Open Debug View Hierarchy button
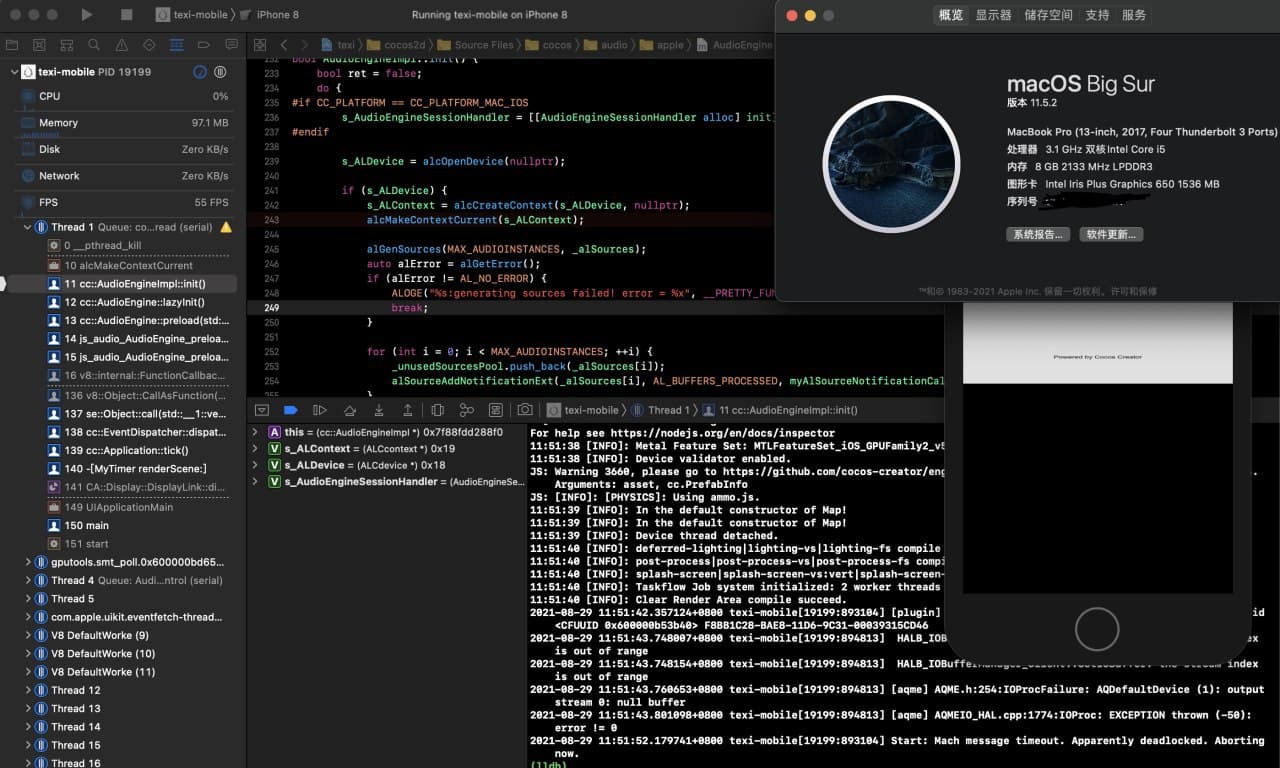The width and height of the screenshot is (1280, 768). pyautogui.click(x=438, y=410)
